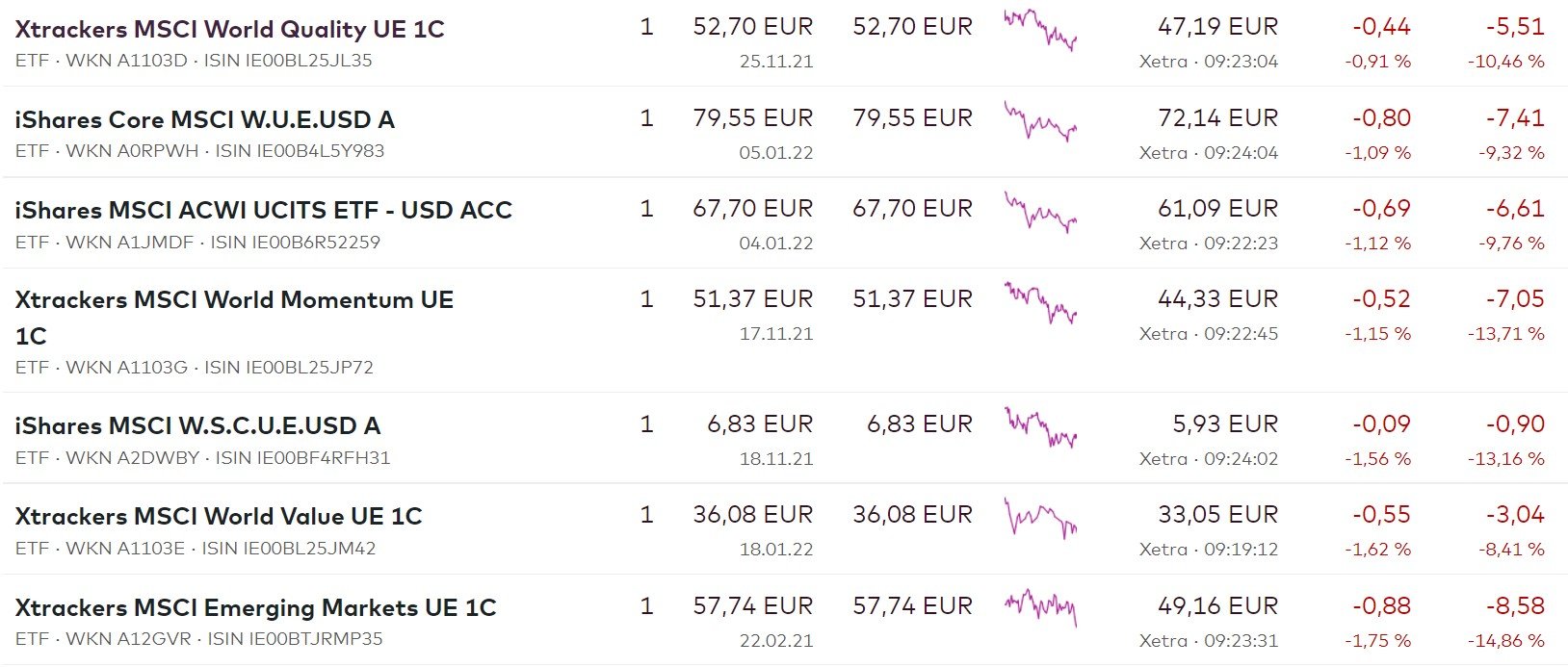Open Xtrackers MSCI Emerging Markets UE 1C
1568x667 pixels.
pyautogui.click(x=255, y=607)
